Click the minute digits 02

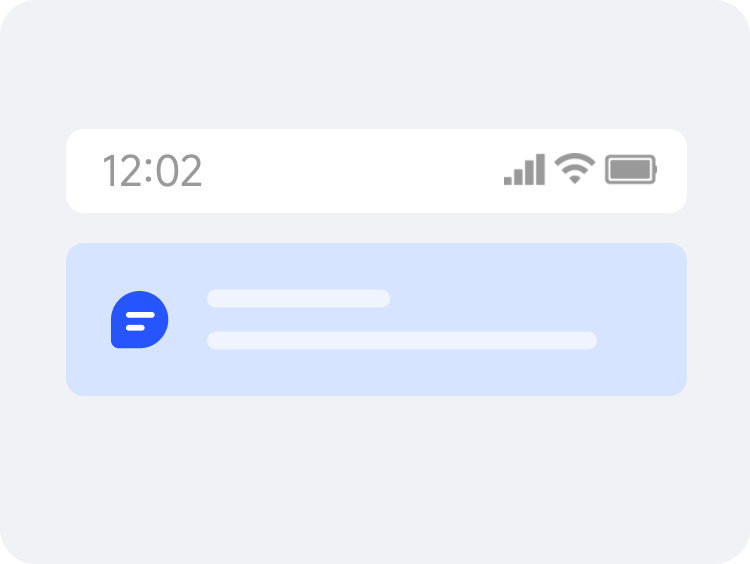(179, 170)
